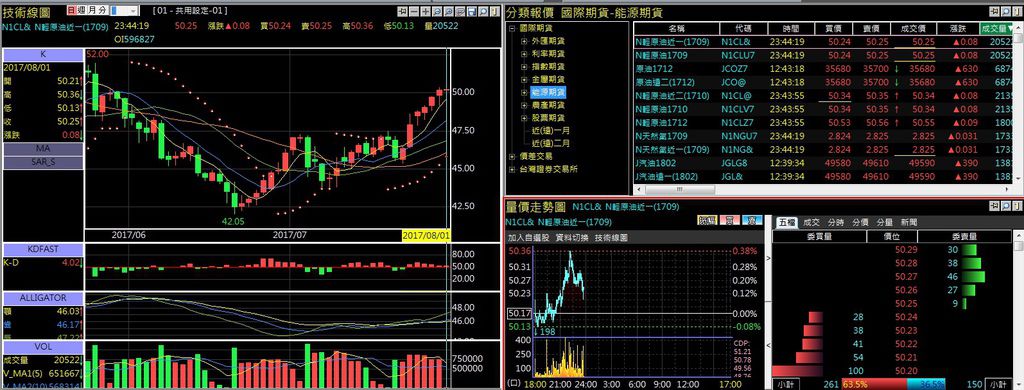1024x390 pixels.
Task: Expand the 價差交易 node
Action: [x=512, y=156]
